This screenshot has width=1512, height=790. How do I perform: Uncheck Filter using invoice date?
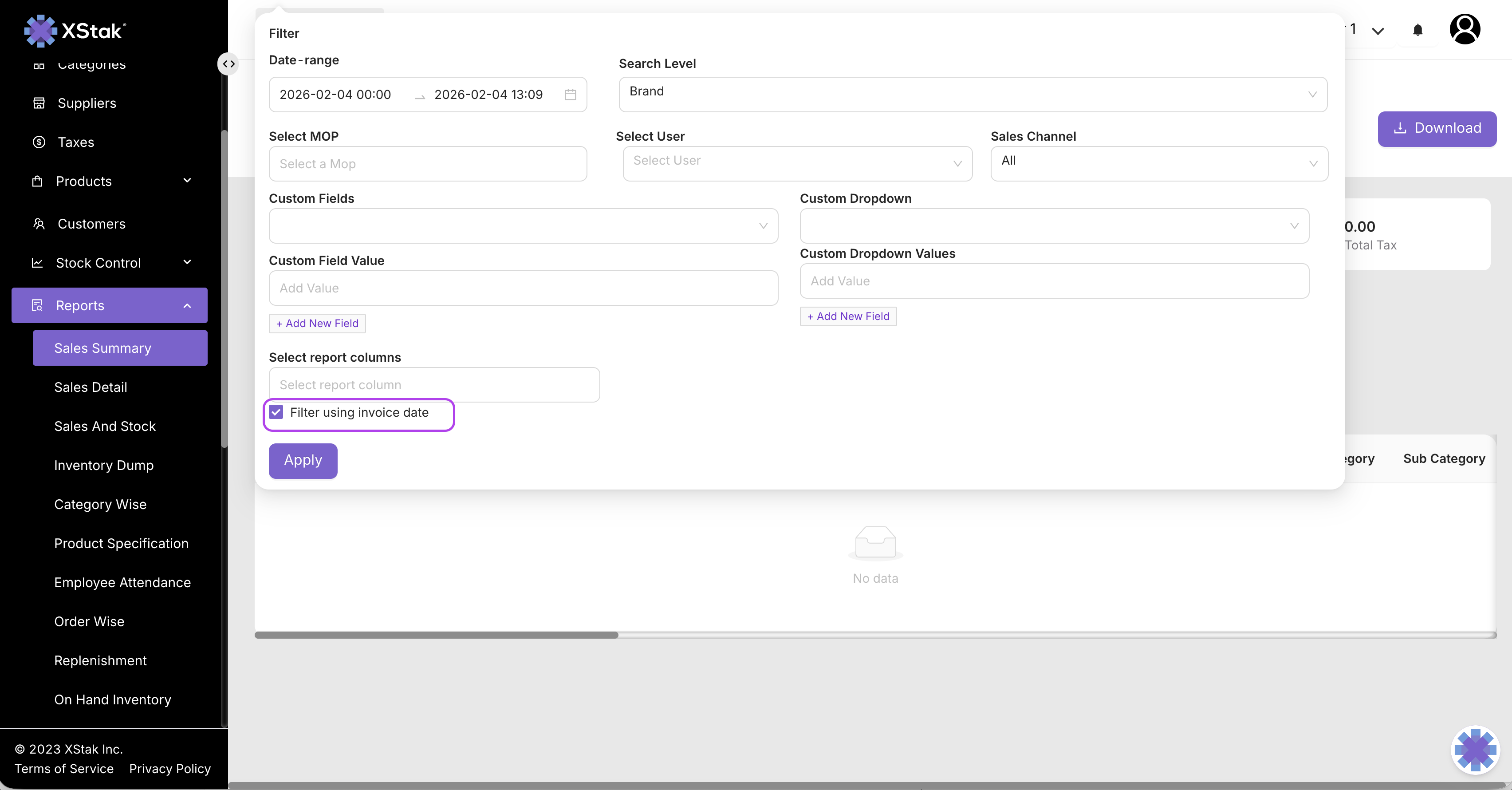[276, 412]
